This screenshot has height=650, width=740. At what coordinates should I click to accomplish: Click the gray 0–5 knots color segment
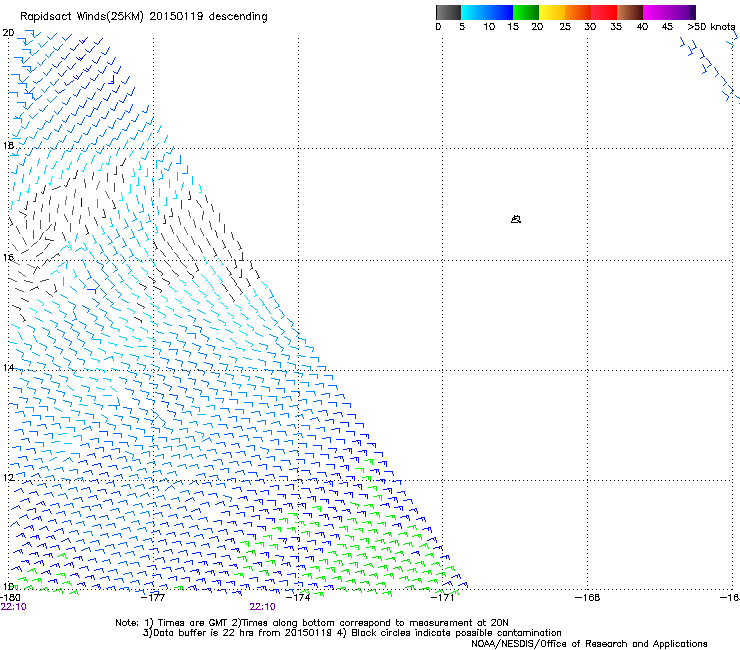448,12
